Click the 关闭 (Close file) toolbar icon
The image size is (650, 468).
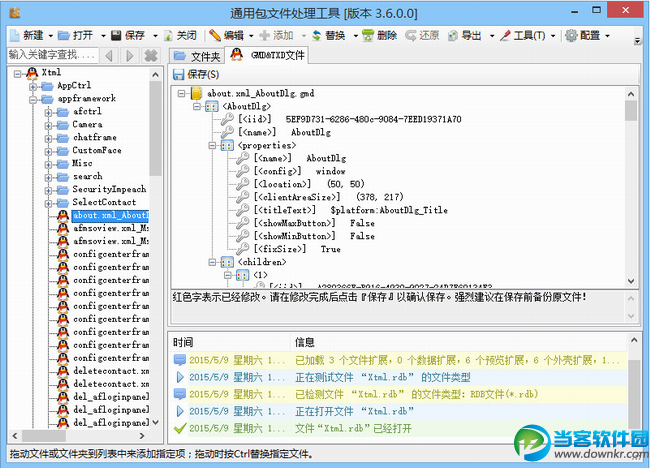coord(168,36)
